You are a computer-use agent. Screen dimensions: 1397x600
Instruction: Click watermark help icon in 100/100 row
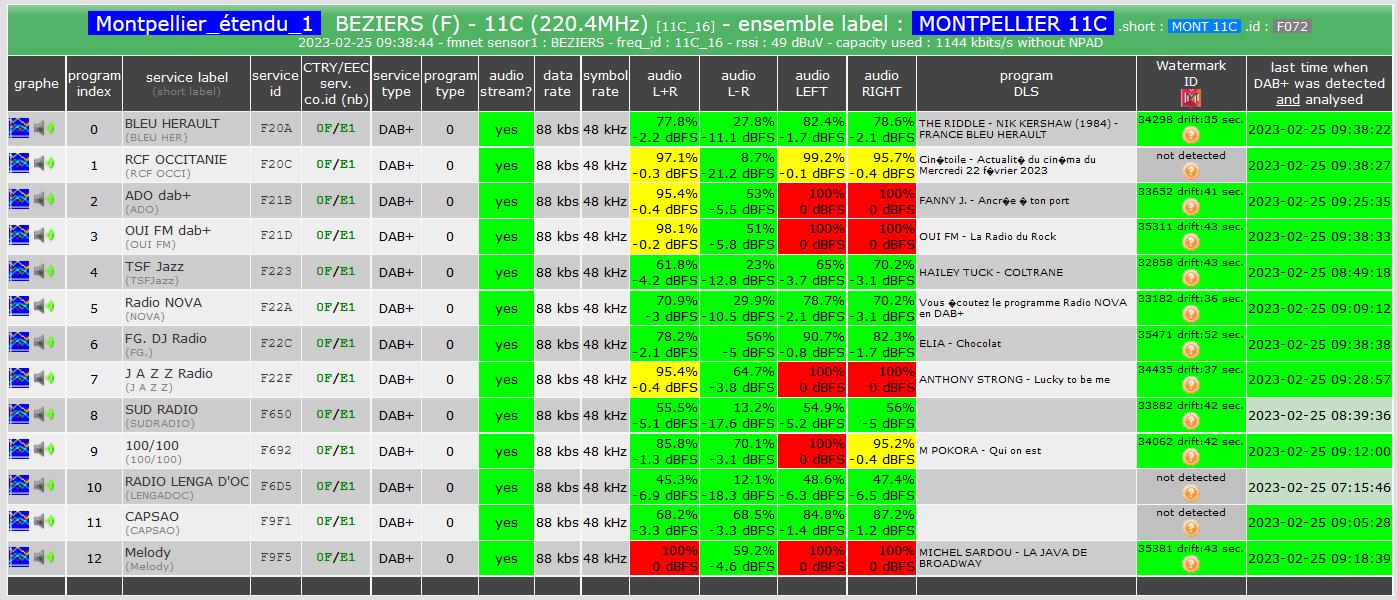point(1190,457)
